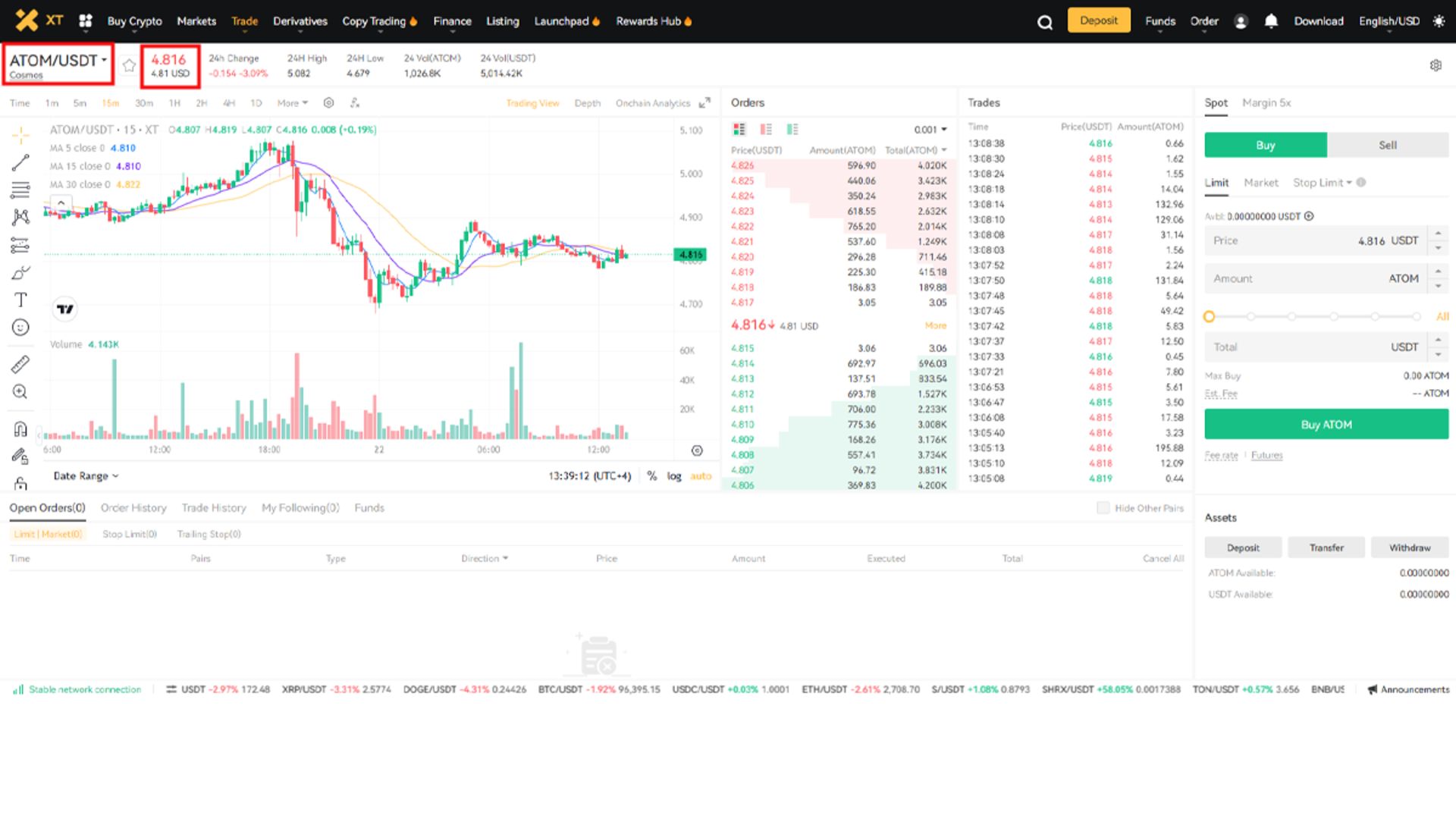Collapse the moving average legend arrow
Image resolution: width=1456 pixels, height=819 pixels.
tap(61, 202)
